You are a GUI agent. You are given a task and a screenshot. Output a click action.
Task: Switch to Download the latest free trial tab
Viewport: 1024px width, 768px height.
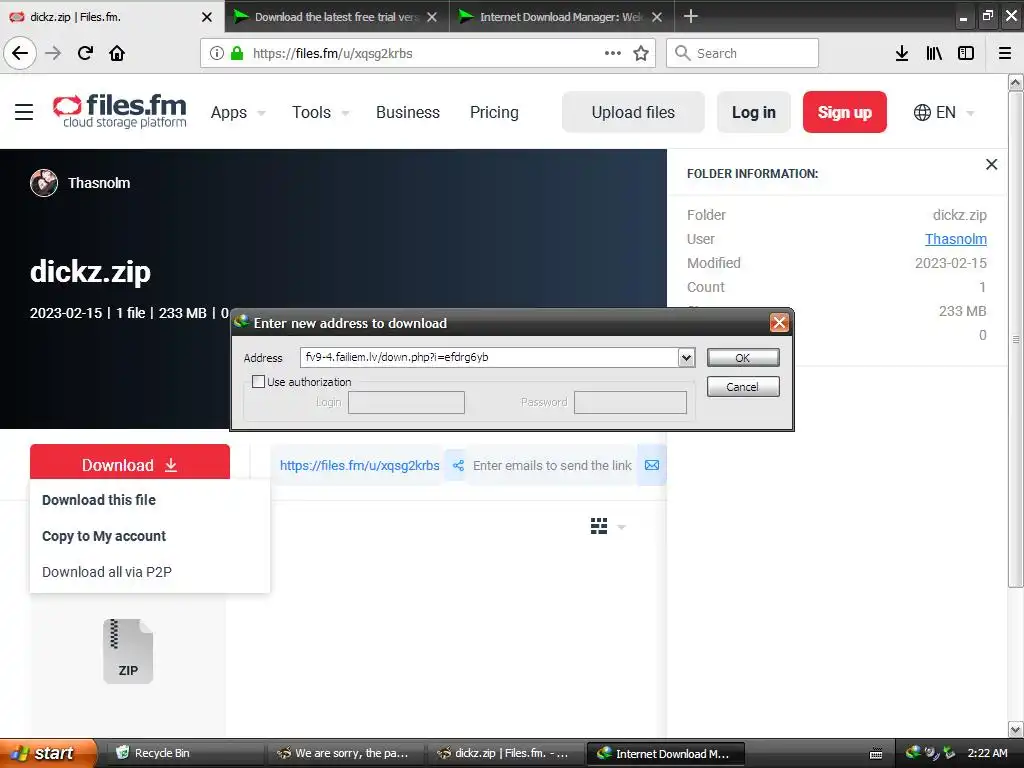[x=337, y=17]
